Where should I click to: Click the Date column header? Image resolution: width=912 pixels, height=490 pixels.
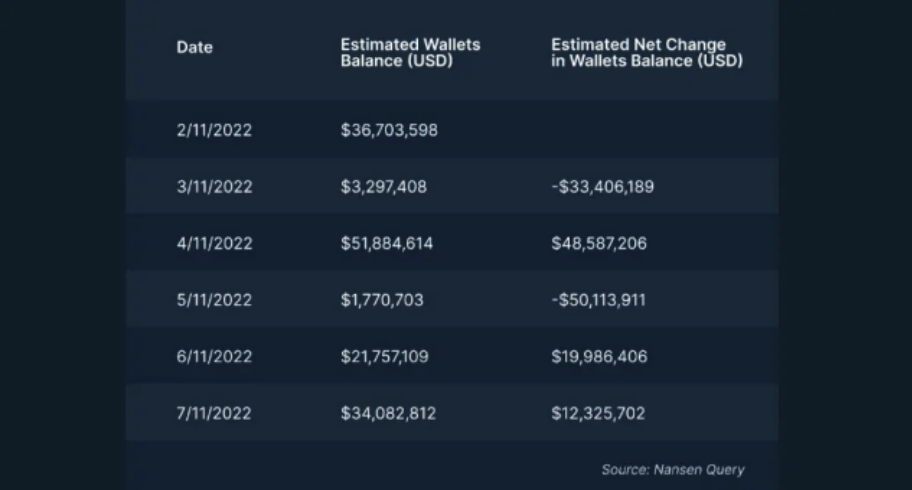195,47
